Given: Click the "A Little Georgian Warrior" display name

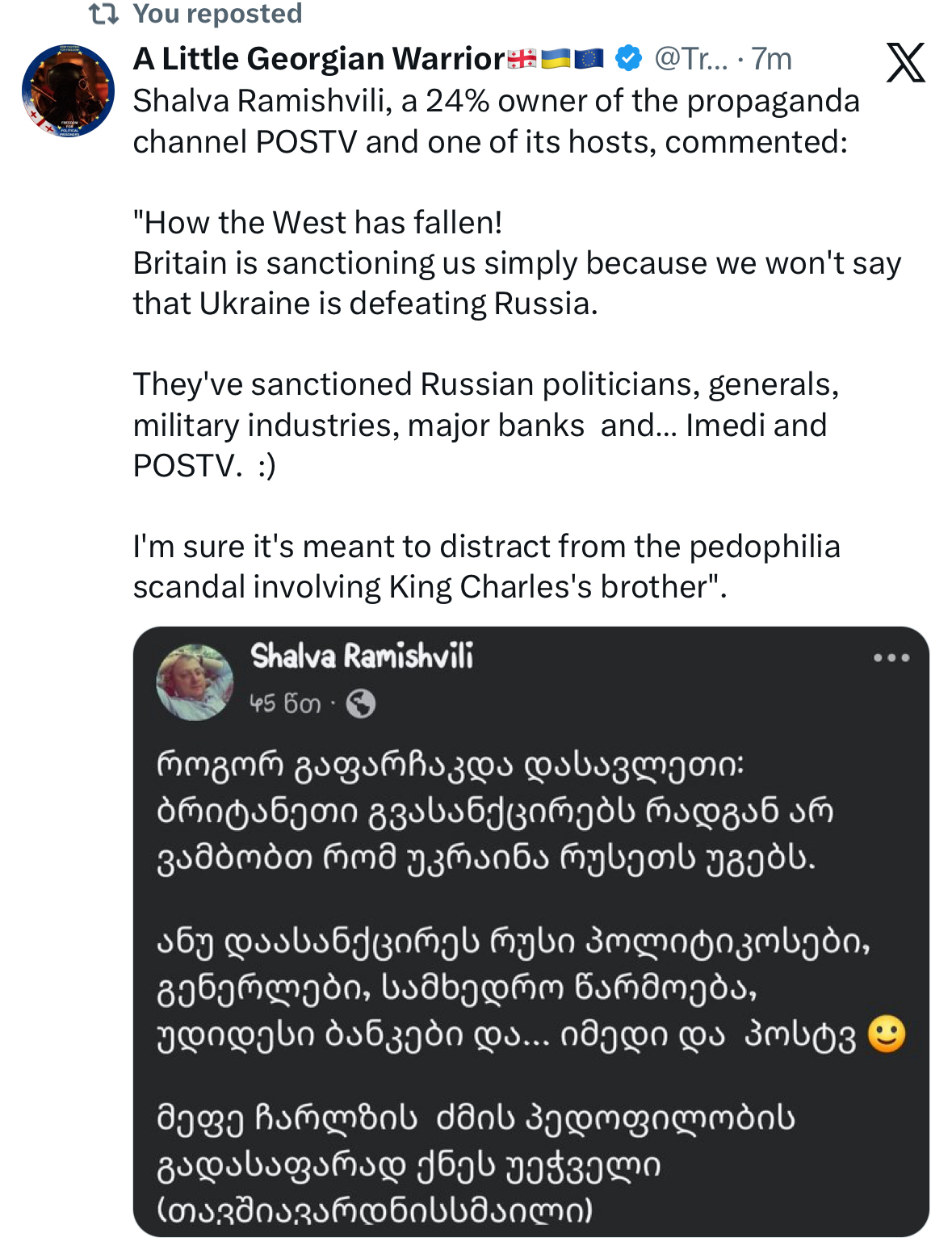Looking at the screenshot, I should click(x=319, y=59).
